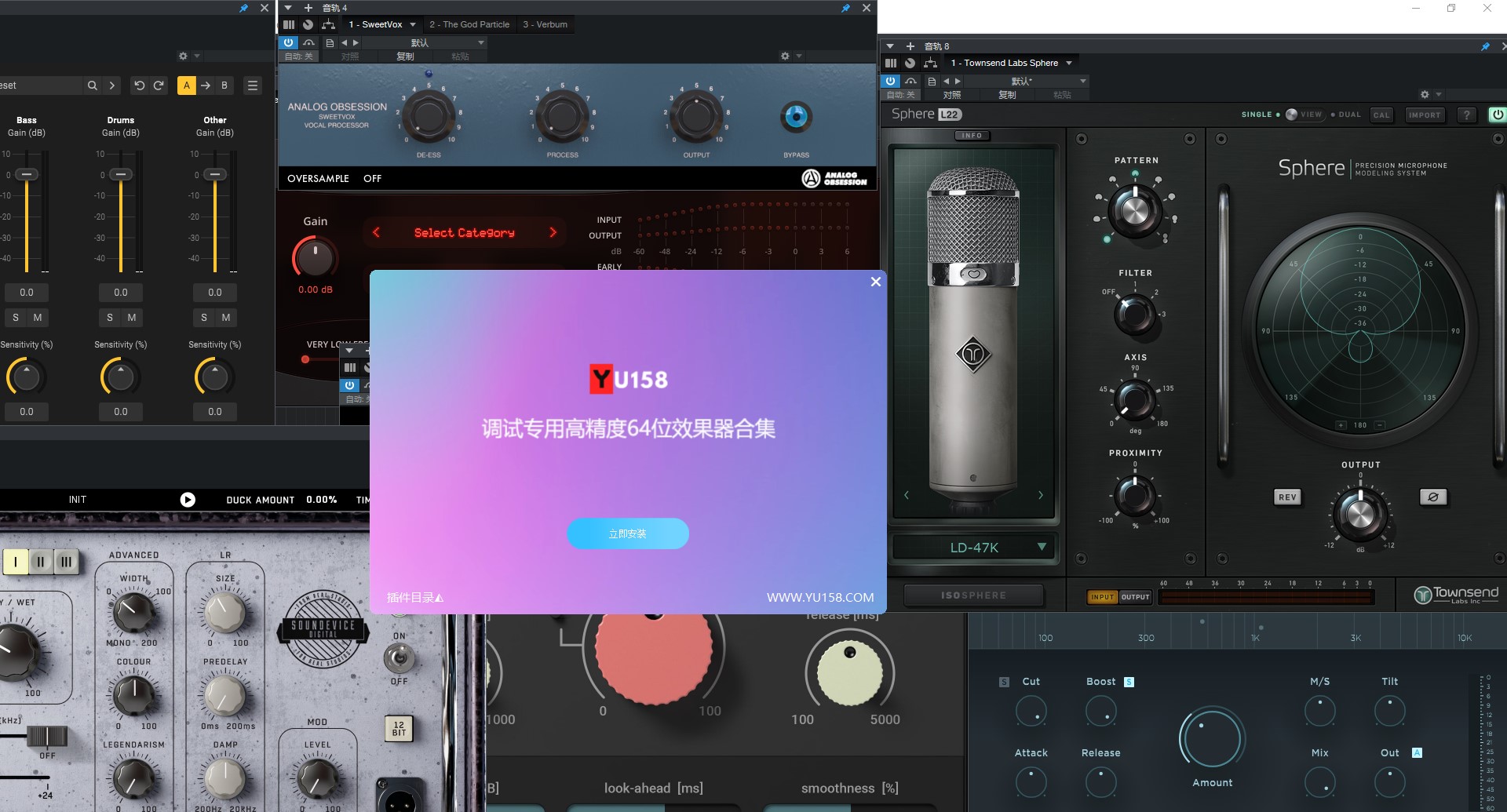Open the Select Category preset display
This screenshot has height=812, width=1507.
(x=465, y=233)
